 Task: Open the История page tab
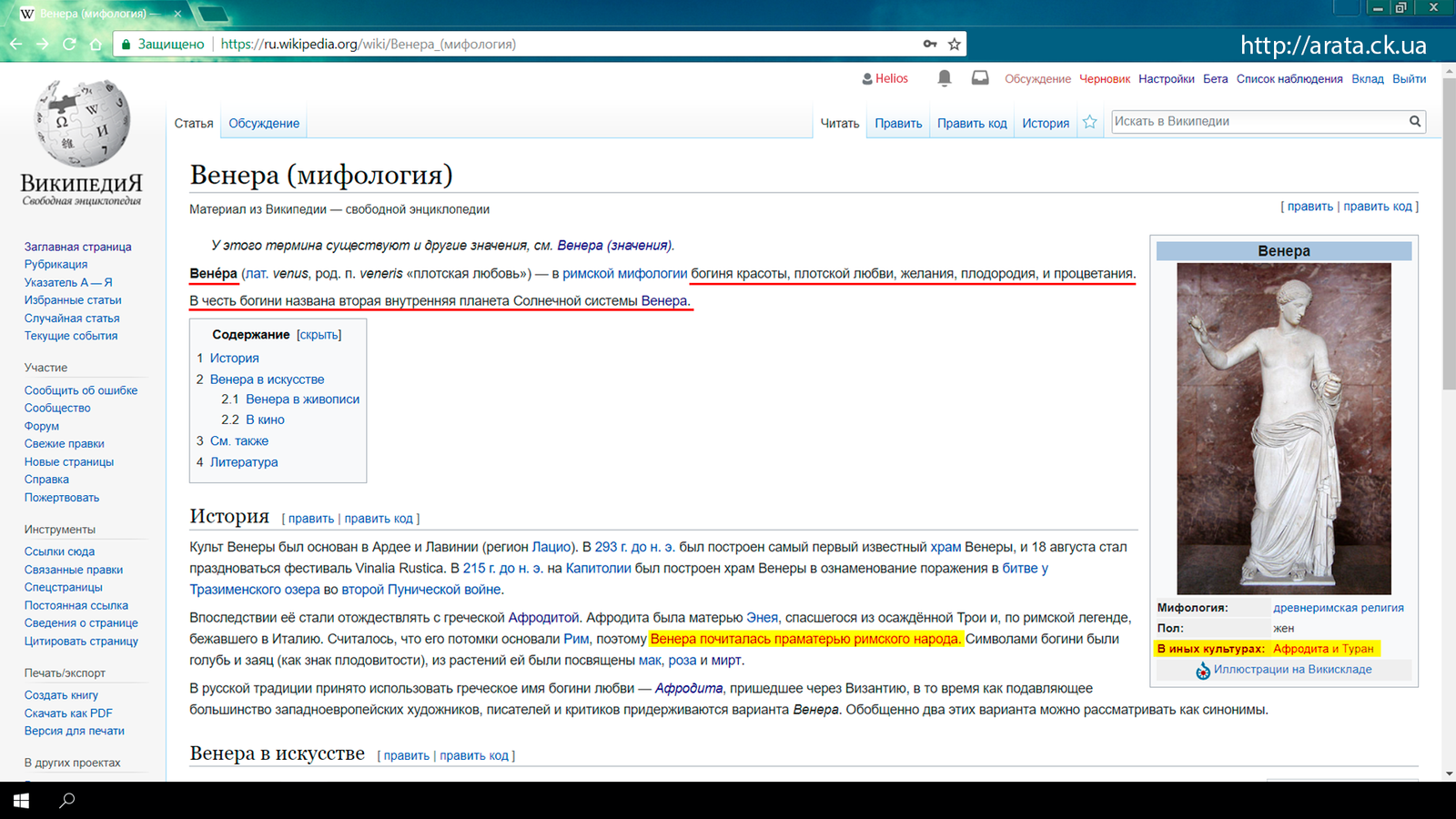coord(1046,124)
